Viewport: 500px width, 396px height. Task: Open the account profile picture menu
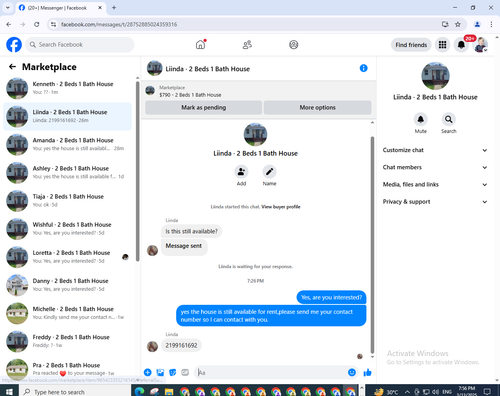point(481,45)
